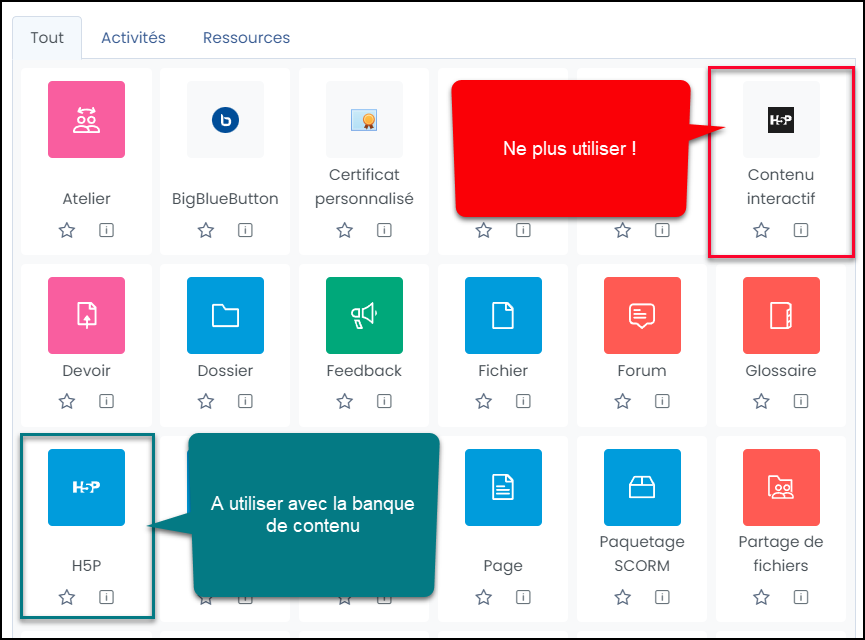Add a Partage de fichiers activity
This screenshot has height=640, width=865.
781,487
